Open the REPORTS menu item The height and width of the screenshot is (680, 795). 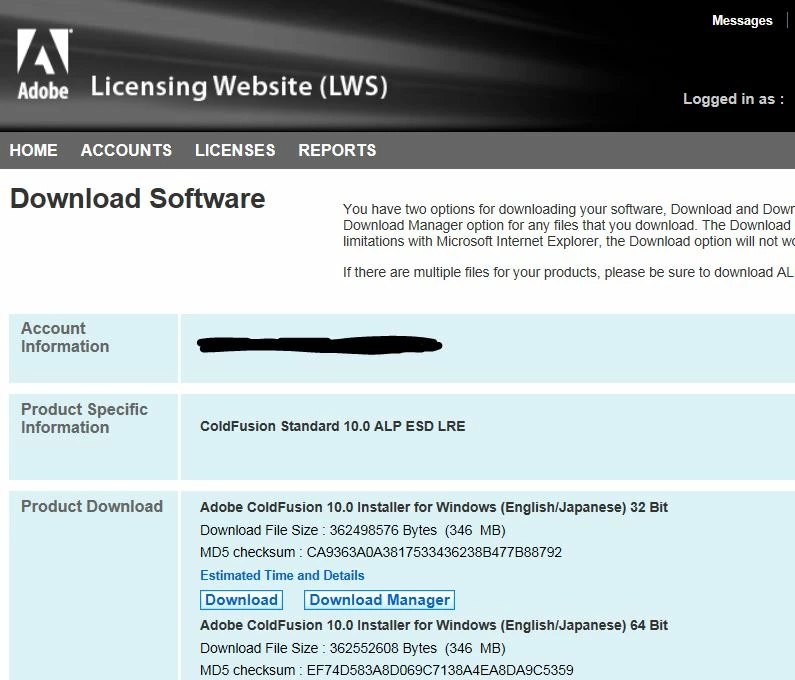coord(337,150)
